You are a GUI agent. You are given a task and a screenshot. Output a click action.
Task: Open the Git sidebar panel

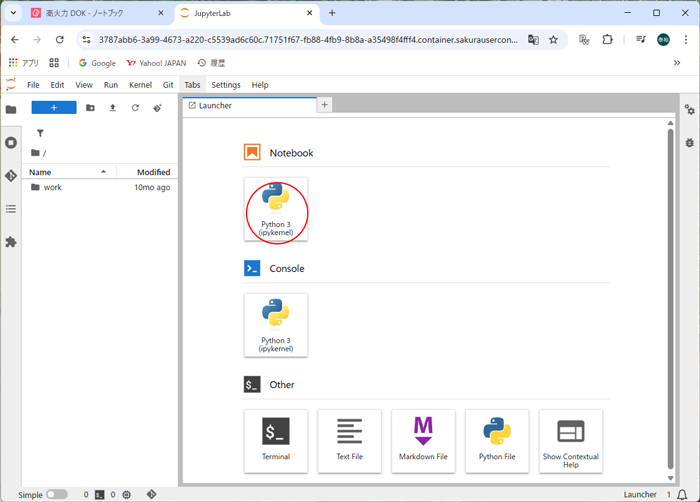pyautogui.click(x=11, y=175)
